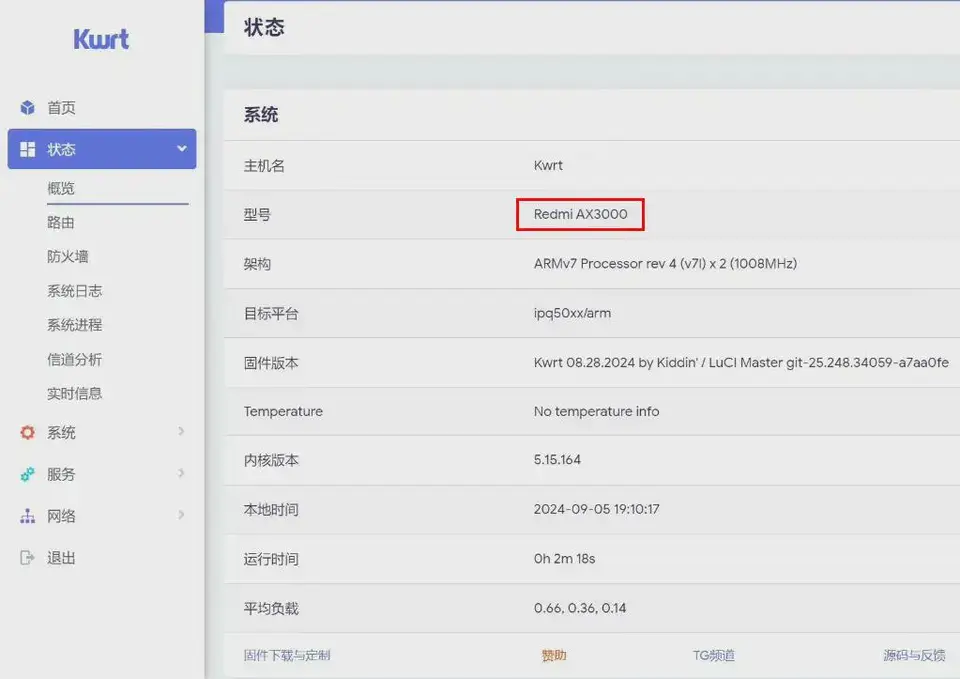Click 退出 to log out

point(61,558)
